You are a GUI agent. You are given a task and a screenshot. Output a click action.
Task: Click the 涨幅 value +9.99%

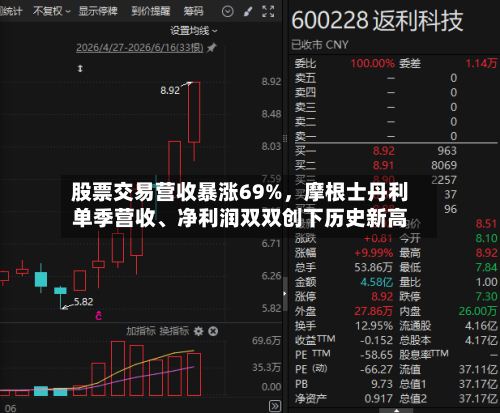pos(374,253)
